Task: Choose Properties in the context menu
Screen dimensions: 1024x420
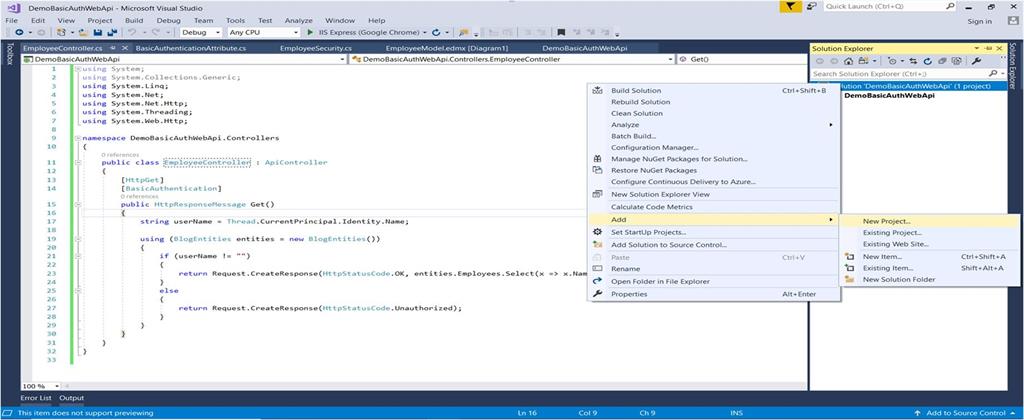Action: [x=713, y=294]
